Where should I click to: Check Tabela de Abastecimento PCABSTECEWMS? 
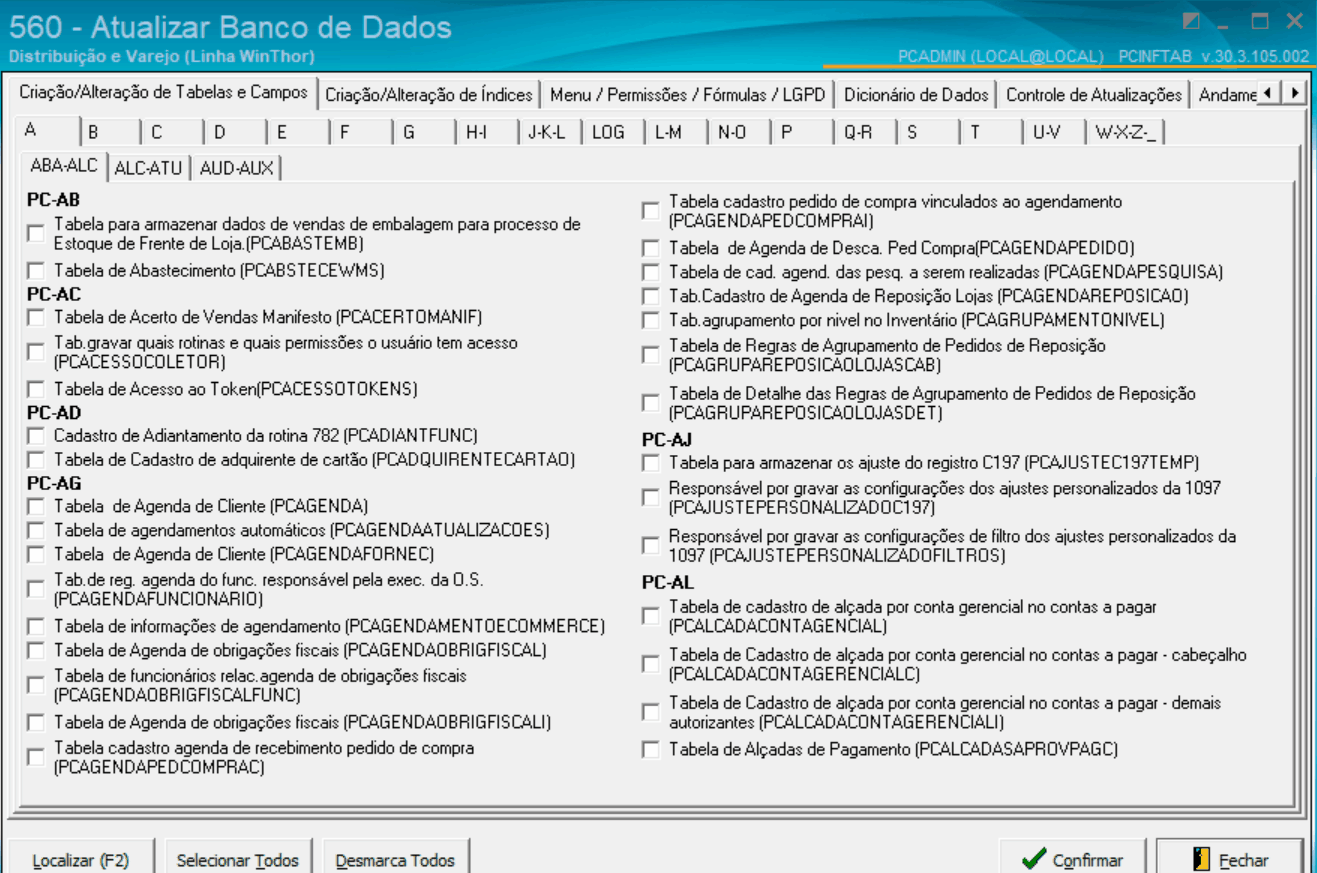[36, 270]
